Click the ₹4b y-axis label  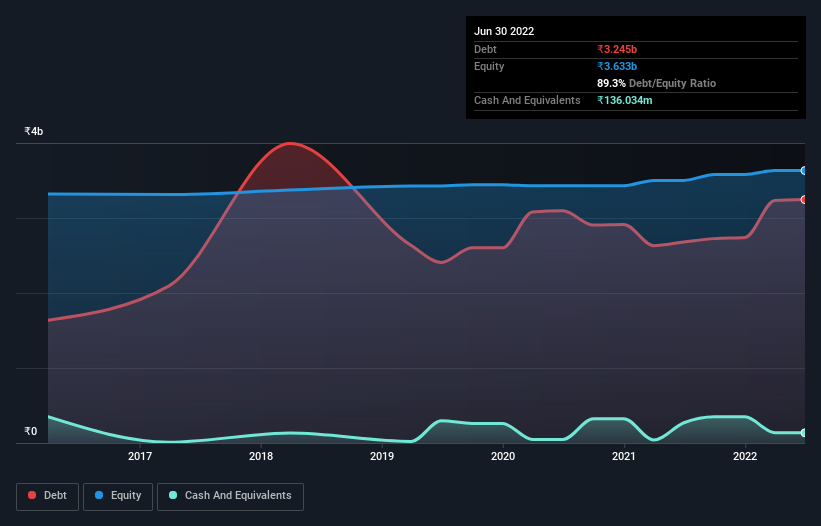[x=34, y=131]
